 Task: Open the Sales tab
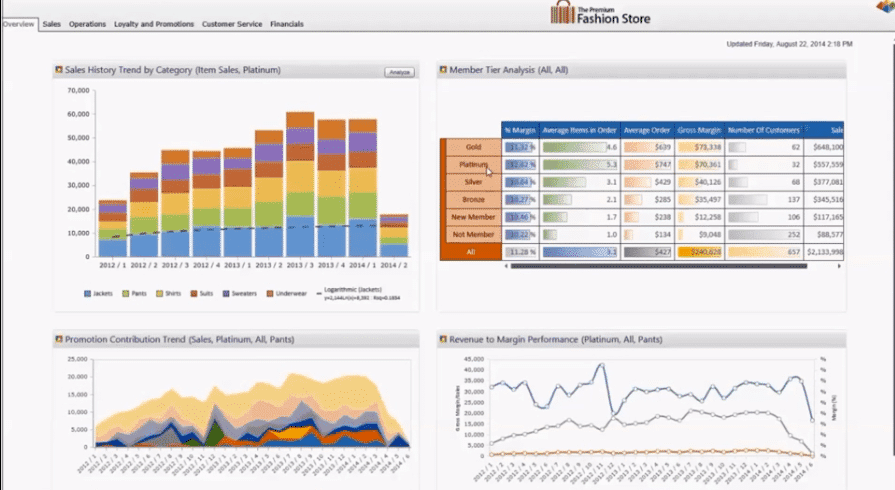(52, 24)
